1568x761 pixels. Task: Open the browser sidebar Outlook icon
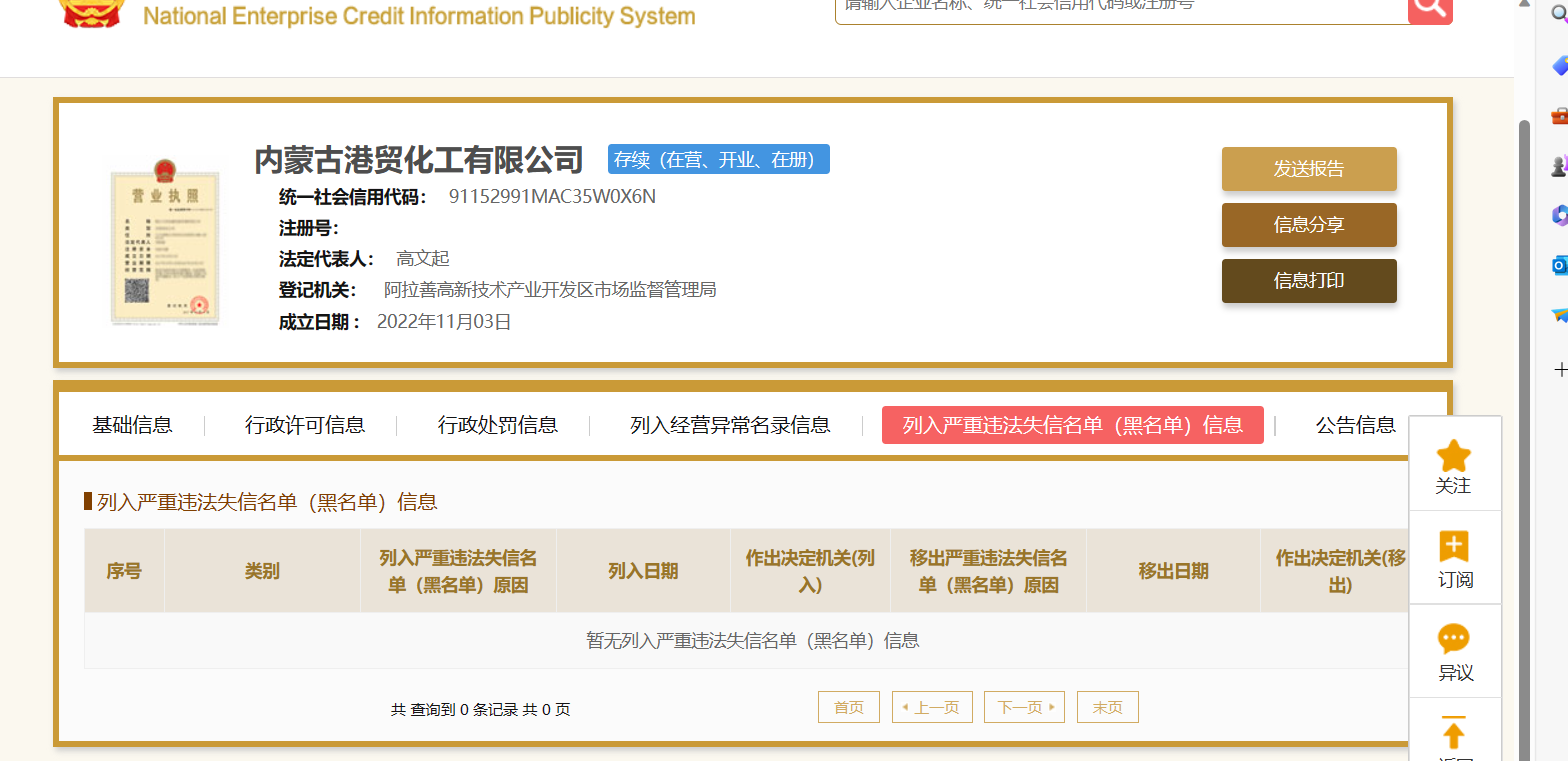(x=1558, y=265)
